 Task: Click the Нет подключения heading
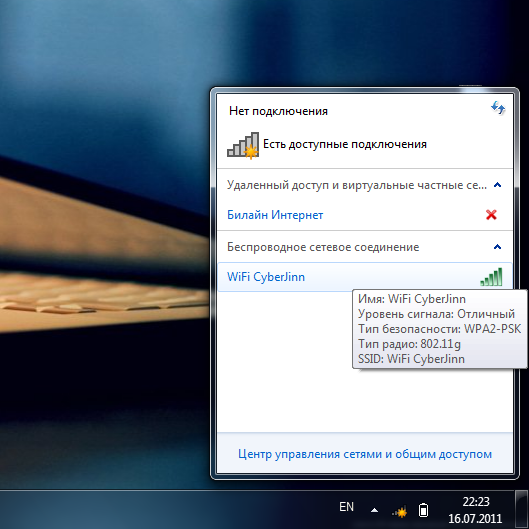pyautogui.click(x=278, y=111)
